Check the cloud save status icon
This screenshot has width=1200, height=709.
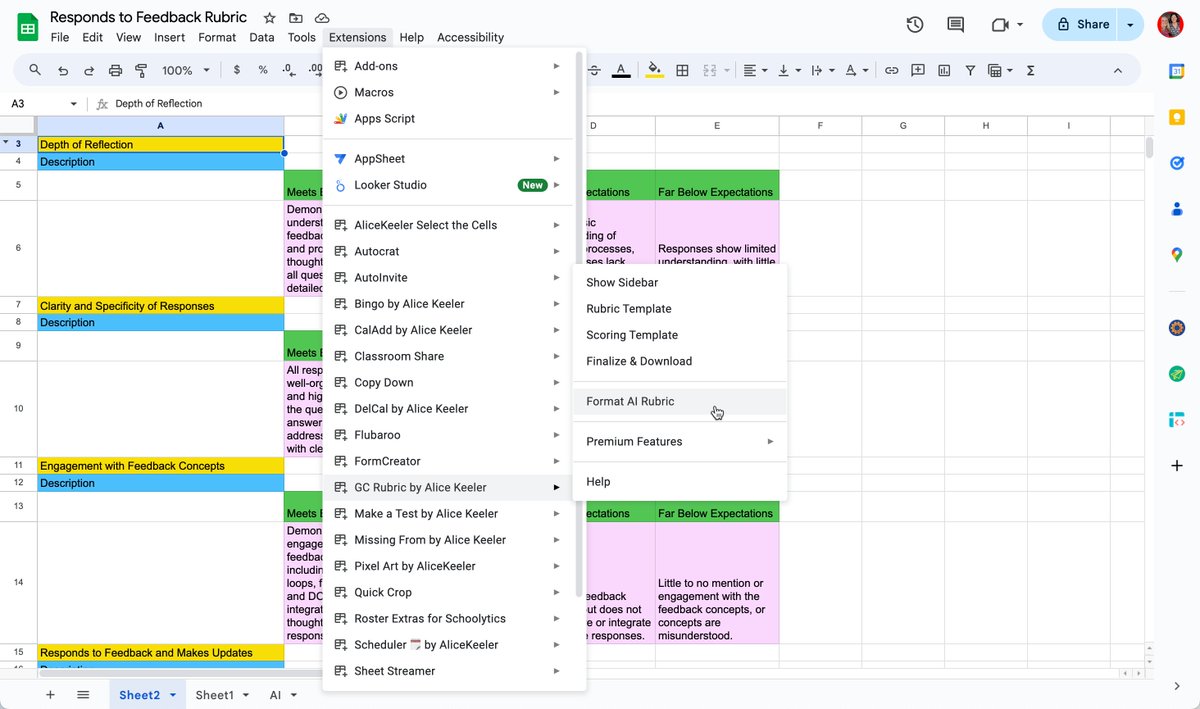(x=322, y=18)
